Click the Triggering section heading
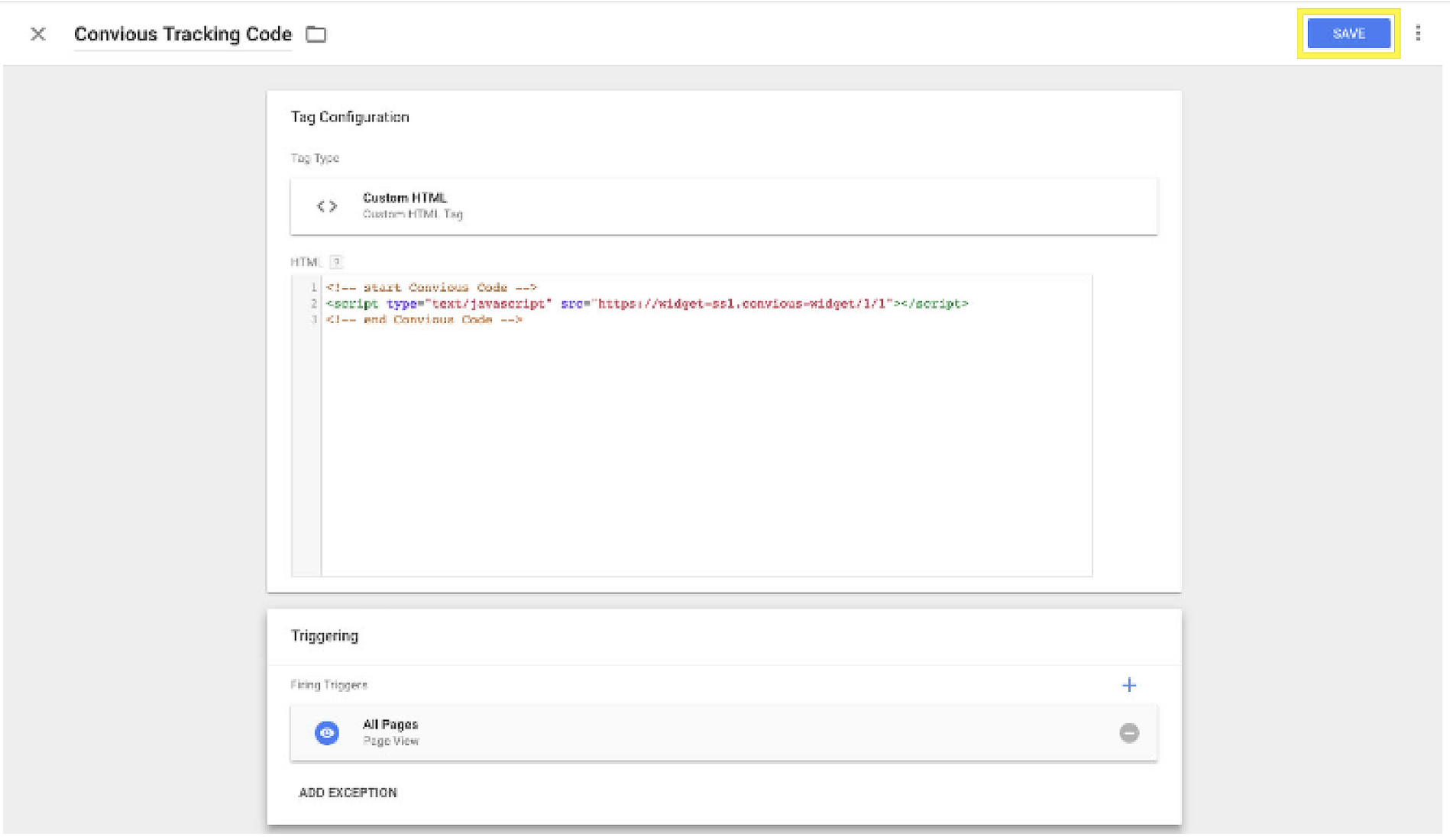 click(x=325, y=636)
